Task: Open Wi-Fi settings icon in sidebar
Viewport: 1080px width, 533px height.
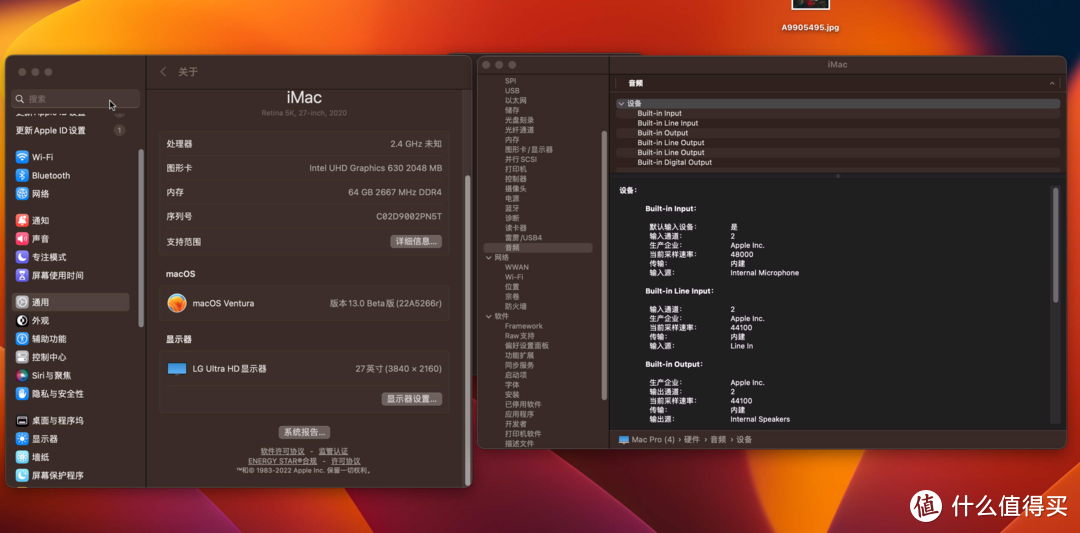Action: point(22,157)
